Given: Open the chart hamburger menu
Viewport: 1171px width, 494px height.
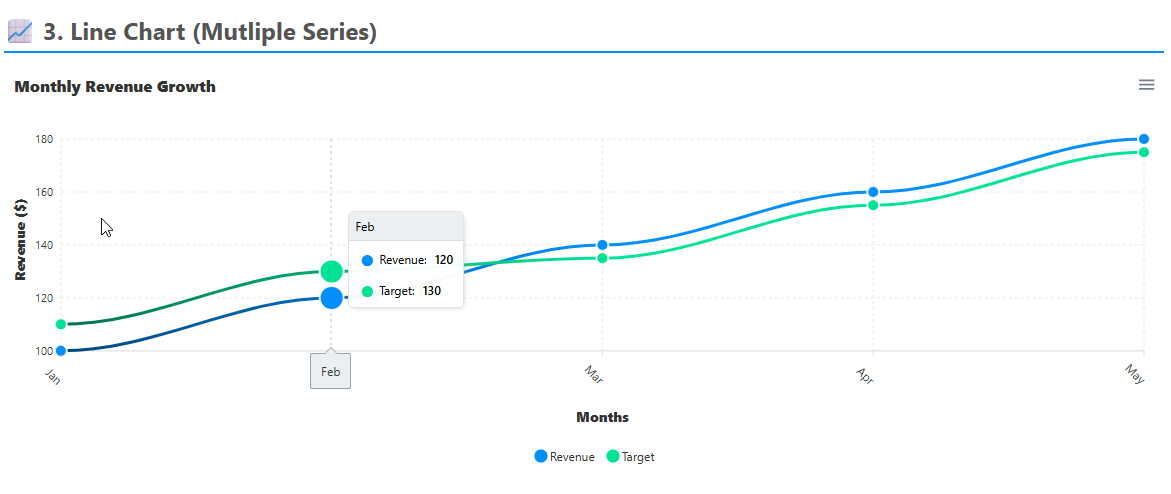Looking at the screenshot, I should point(1146,85).
